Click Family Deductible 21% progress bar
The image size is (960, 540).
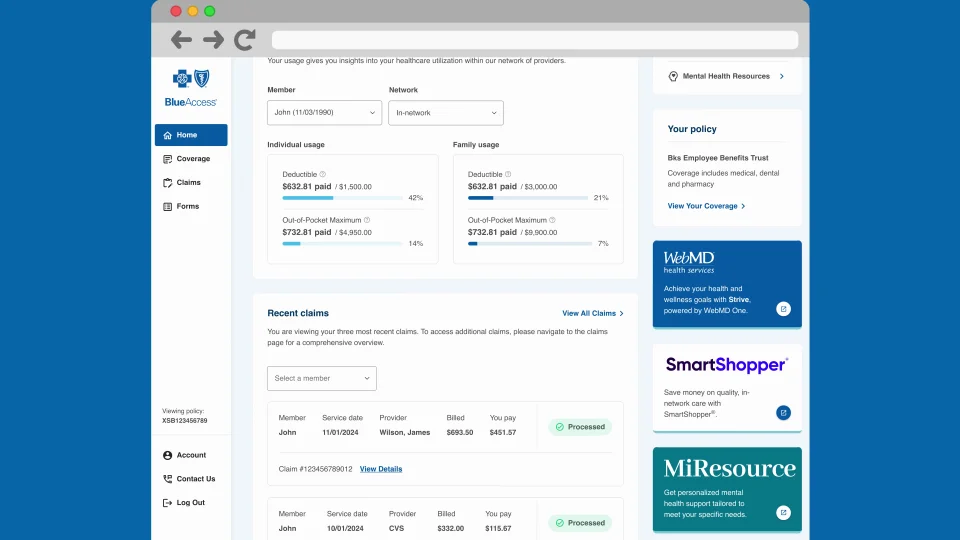tap(527, 198)
